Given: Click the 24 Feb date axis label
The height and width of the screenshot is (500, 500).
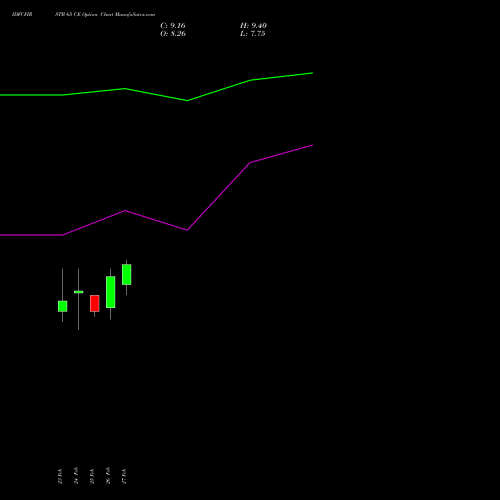Looking at the screenshot, I should (76, 476).
